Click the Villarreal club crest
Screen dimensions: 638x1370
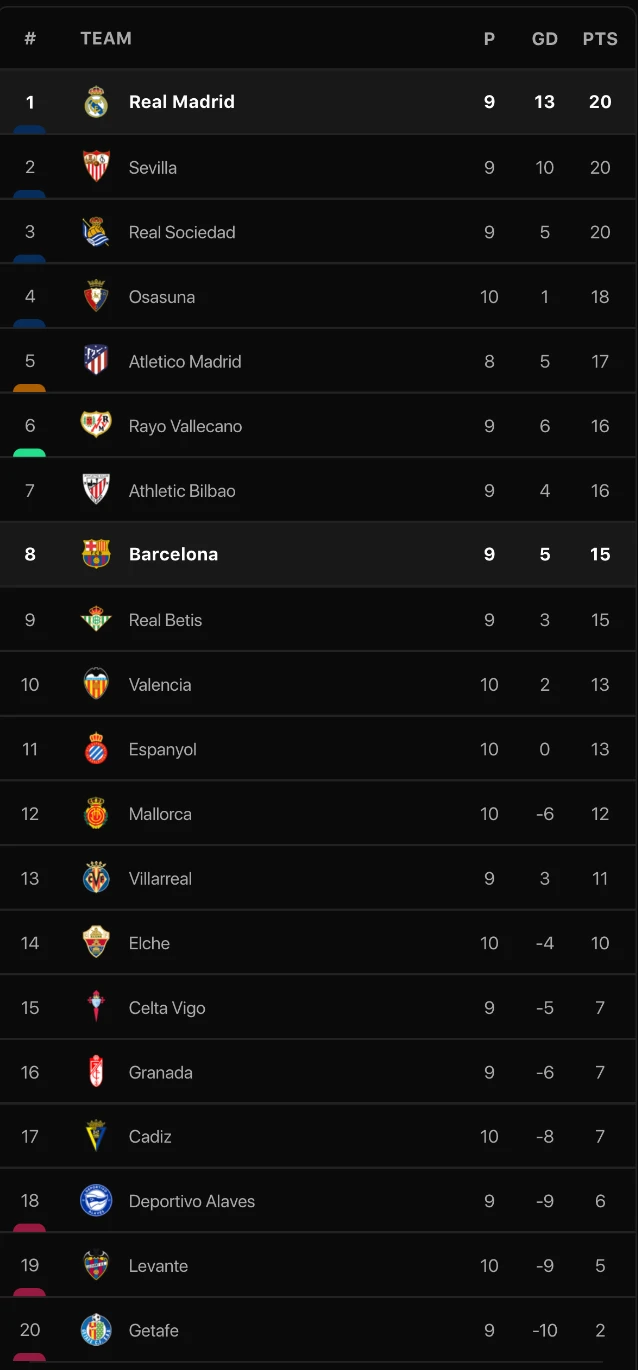[96, 878]
